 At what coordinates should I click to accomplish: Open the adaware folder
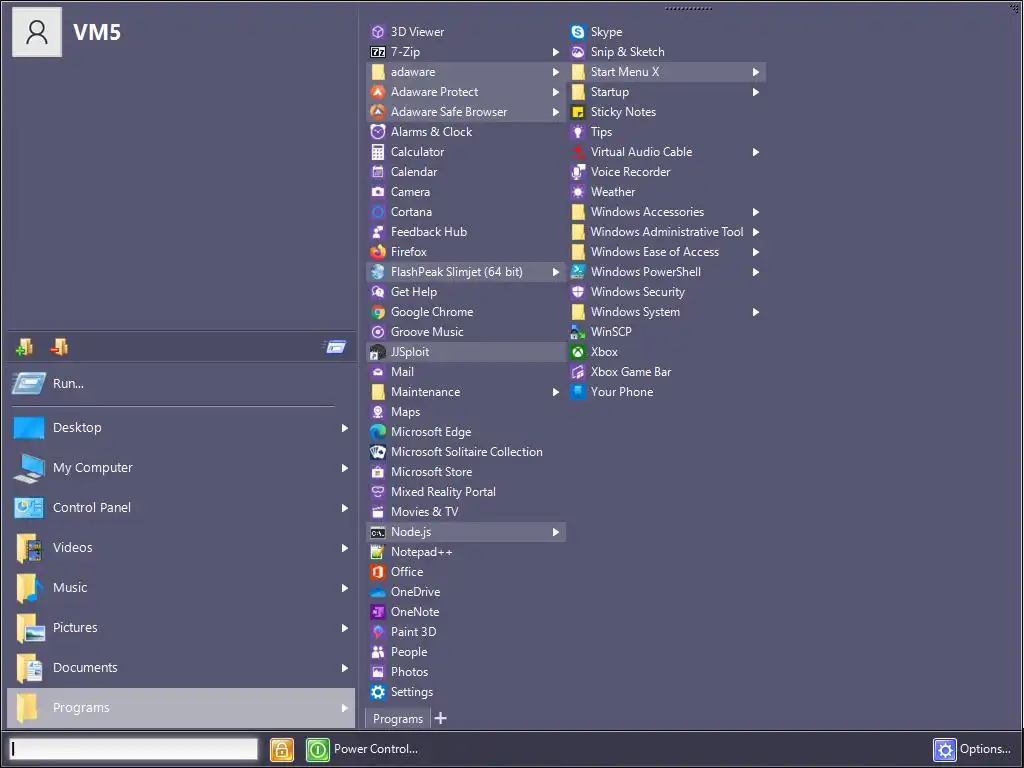466,72
